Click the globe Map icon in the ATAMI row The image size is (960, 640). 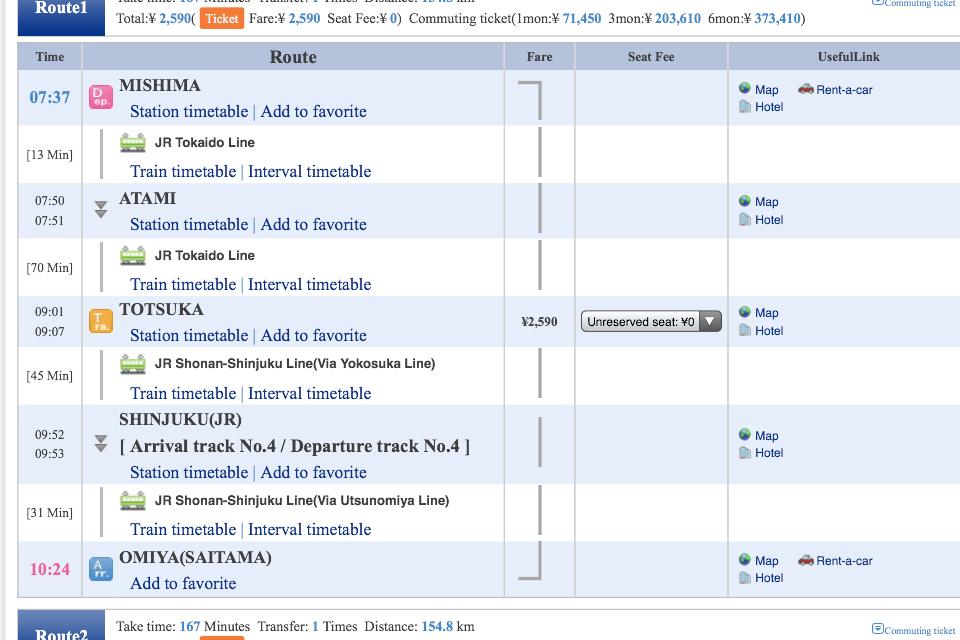click(x=744, y=201)
